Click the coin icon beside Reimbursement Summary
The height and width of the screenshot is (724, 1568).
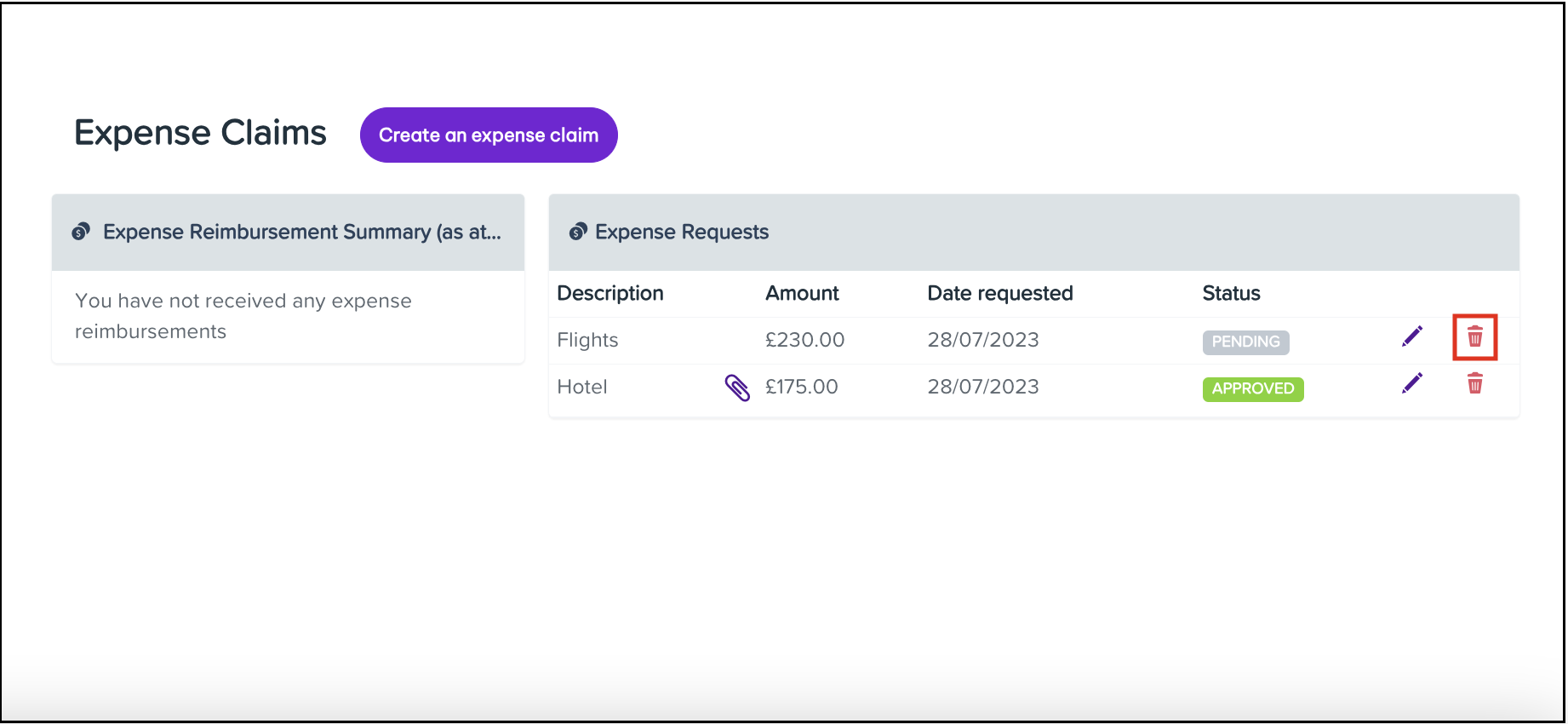(81, 232)
